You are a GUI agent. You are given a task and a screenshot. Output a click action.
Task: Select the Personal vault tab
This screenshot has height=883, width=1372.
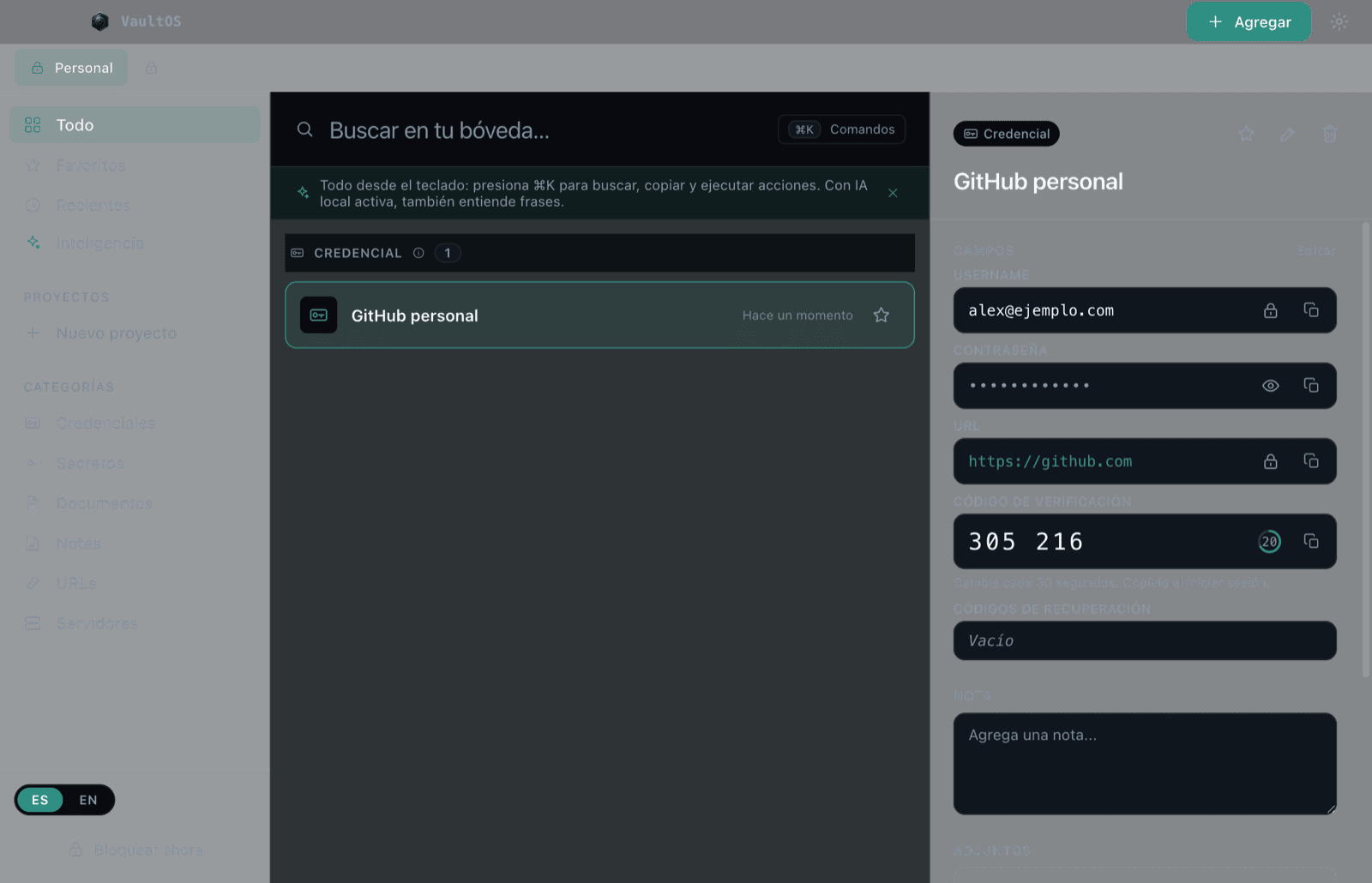[71, 68]
